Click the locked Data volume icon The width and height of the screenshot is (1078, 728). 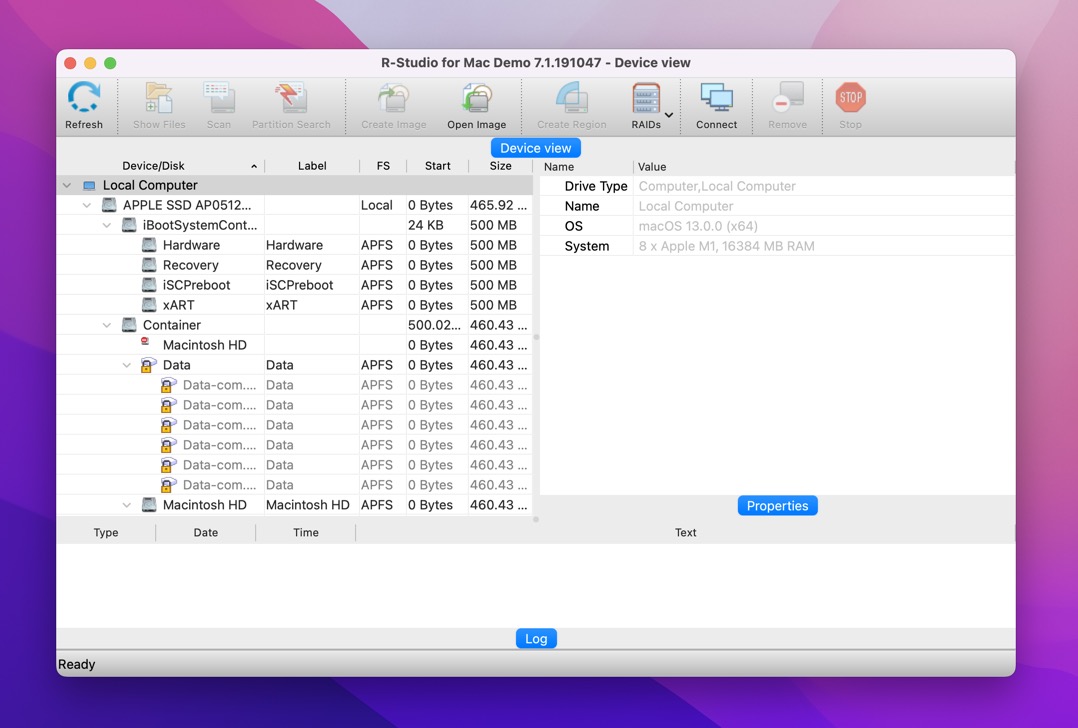click(x=148, y=365)
